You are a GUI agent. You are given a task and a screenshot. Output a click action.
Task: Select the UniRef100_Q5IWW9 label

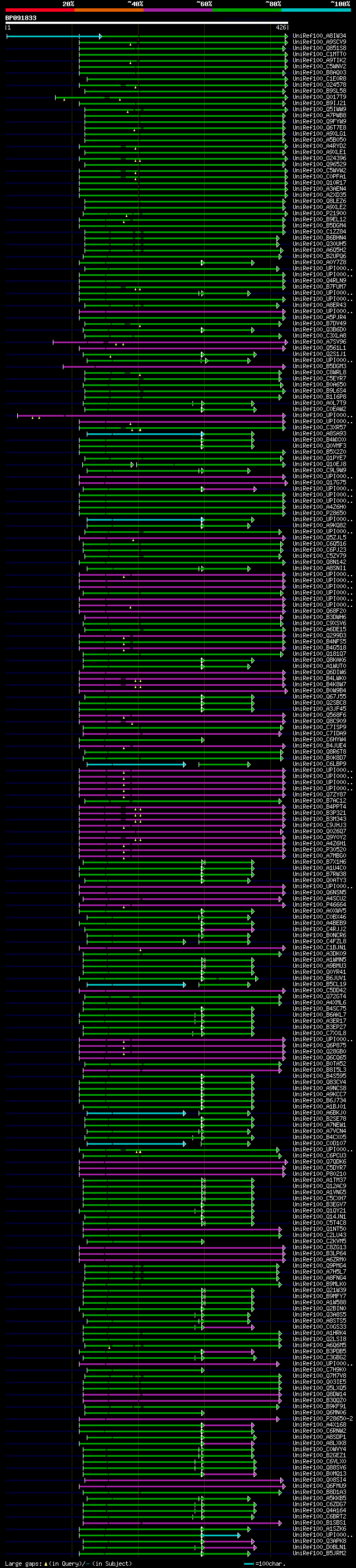pos(319,109)
